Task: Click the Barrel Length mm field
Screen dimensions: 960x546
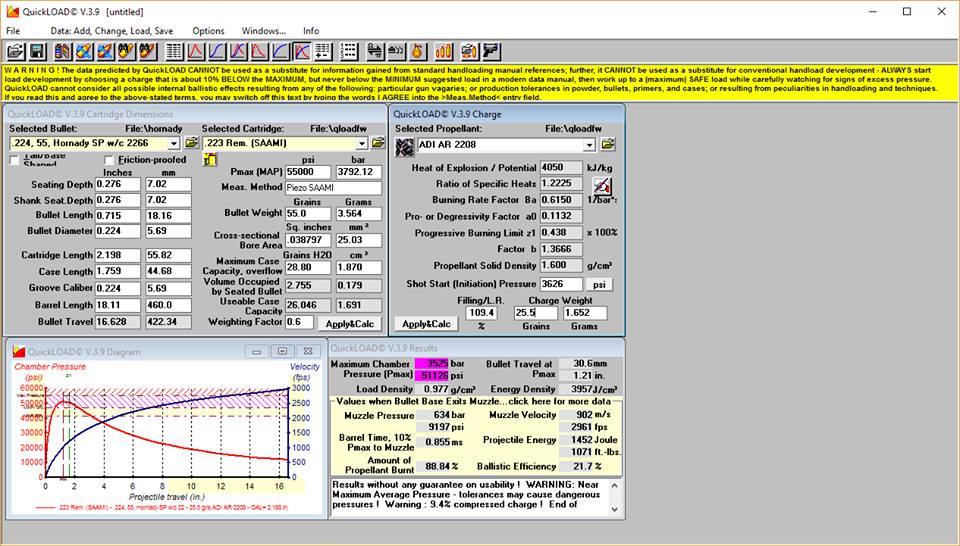Action: tap(168, 305)
